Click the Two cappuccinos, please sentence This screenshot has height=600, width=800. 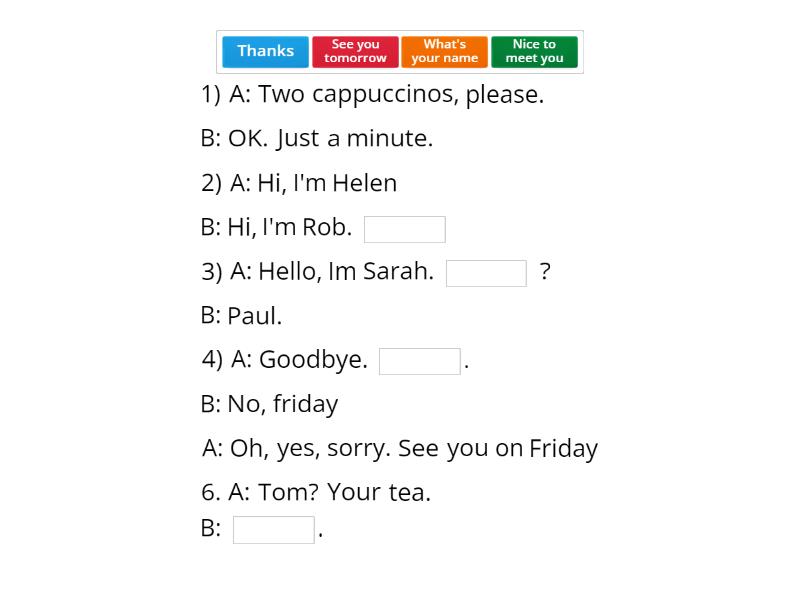(373, 95)
